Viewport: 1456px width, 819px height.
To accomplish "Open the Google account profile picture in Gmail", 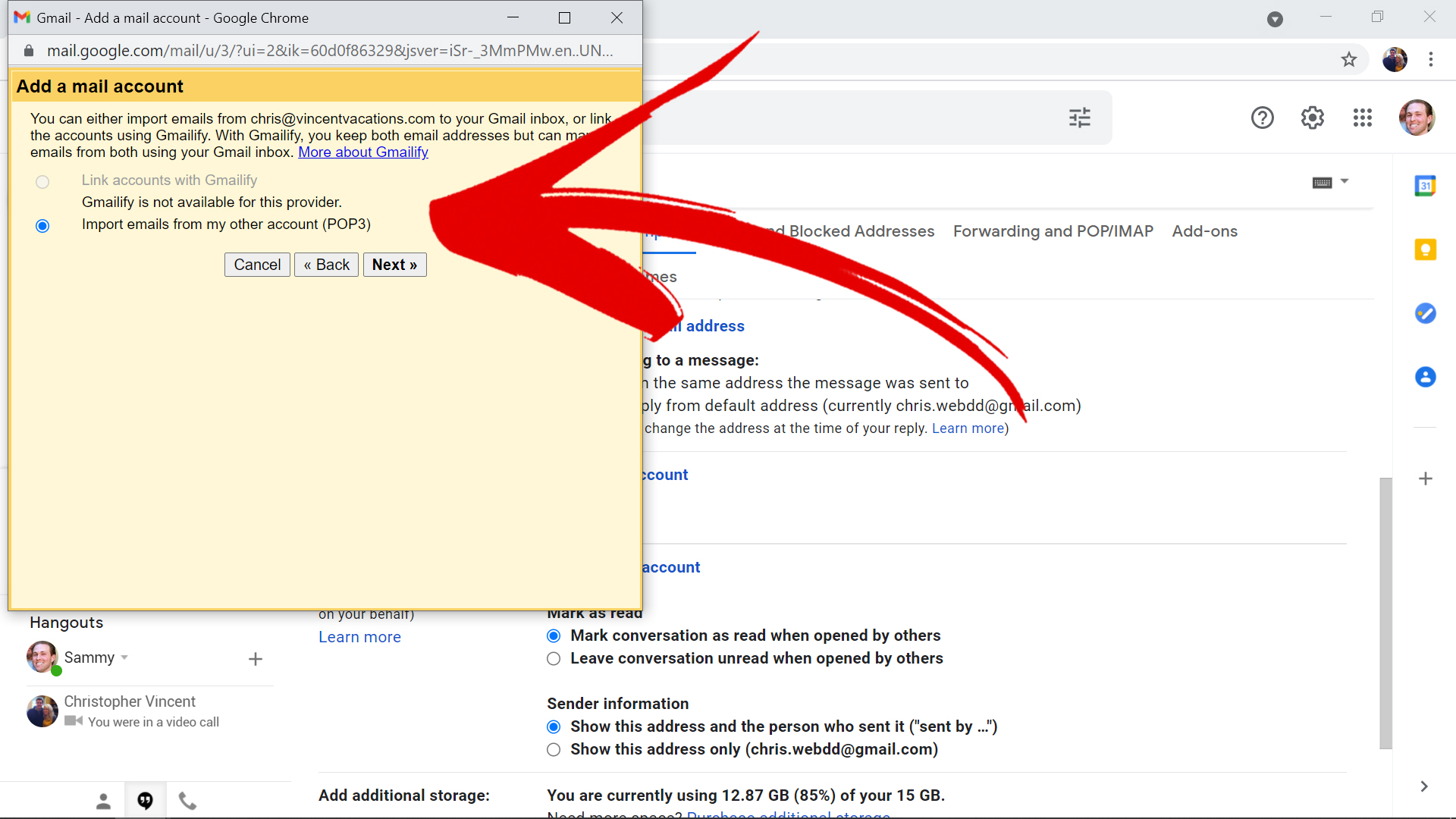I will pos(1417,118).
